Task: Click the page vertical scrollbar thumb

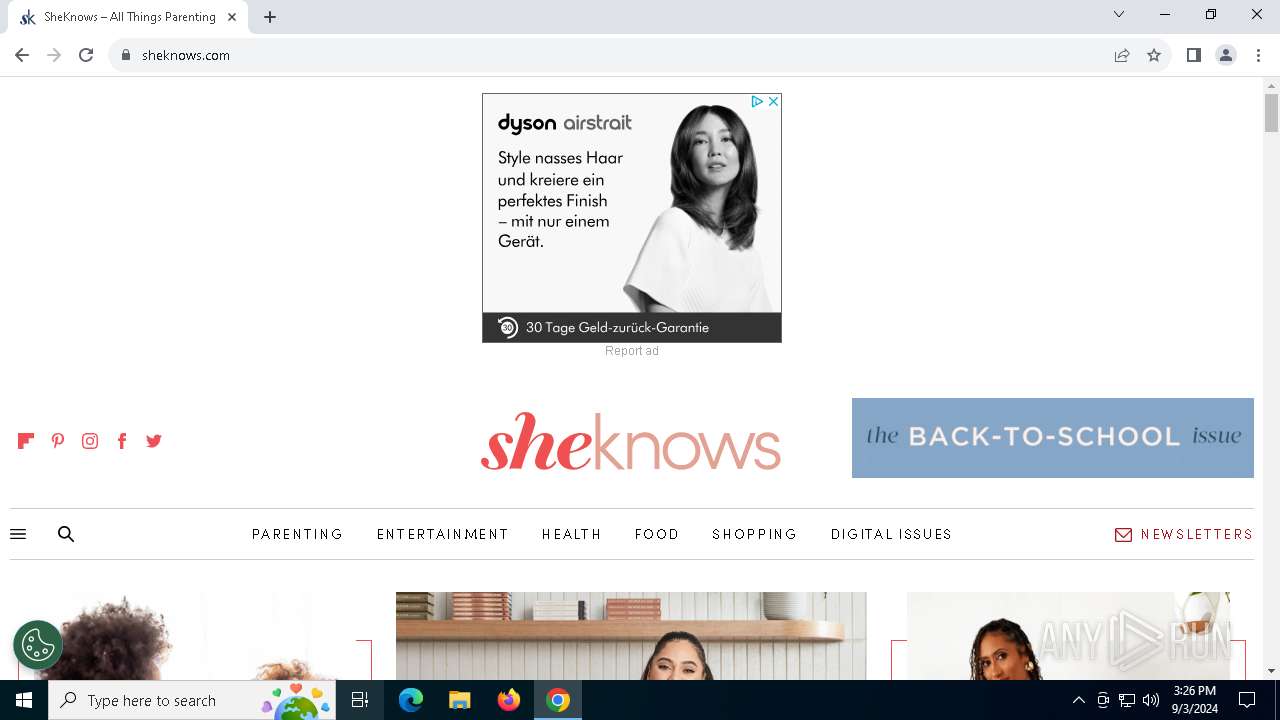Action: coord(1271,112)
